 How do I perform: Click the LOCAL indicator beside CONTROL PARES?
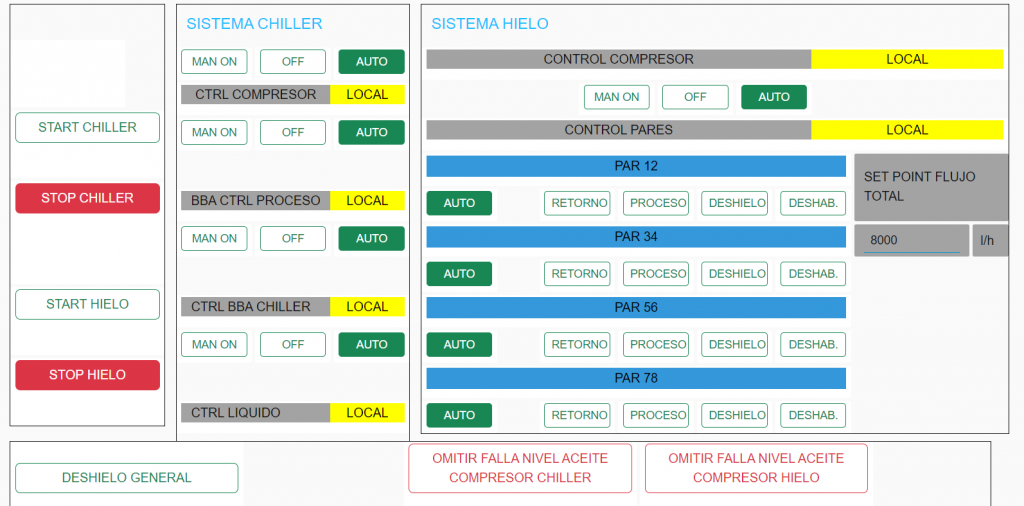click(x=906, y=130)
